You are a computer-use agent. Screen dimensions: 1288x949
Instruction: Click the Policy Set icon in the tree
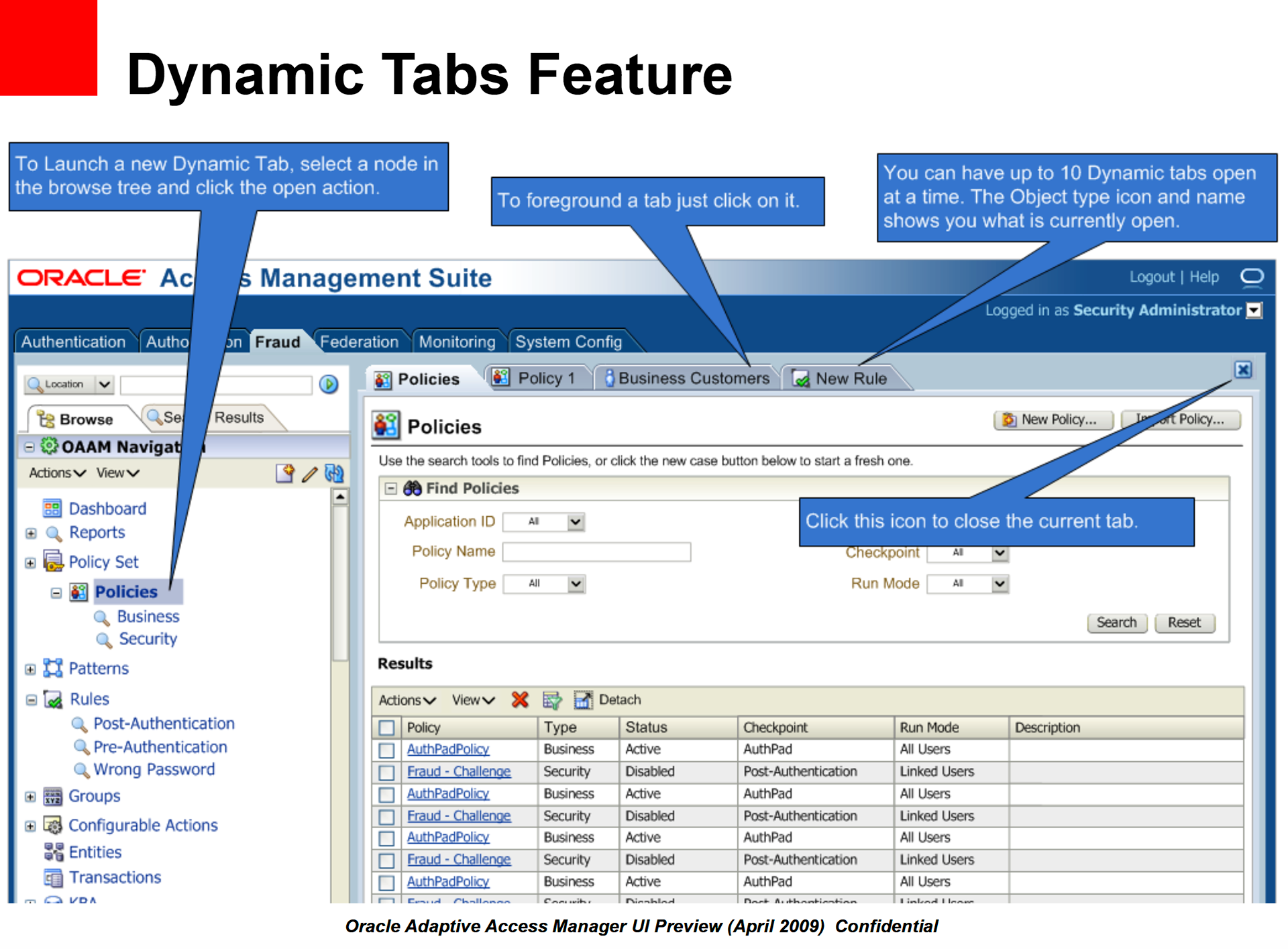pos(53,561)
